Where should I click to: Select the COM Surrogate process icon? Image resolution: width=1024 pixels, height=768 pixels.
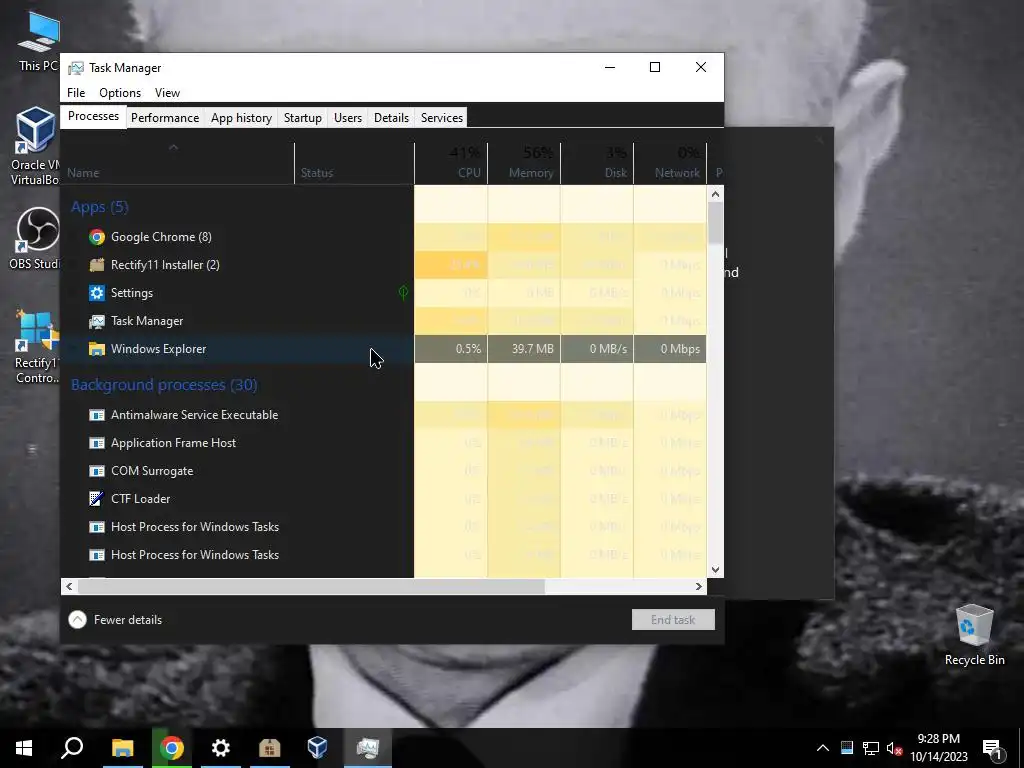(97, 472)
